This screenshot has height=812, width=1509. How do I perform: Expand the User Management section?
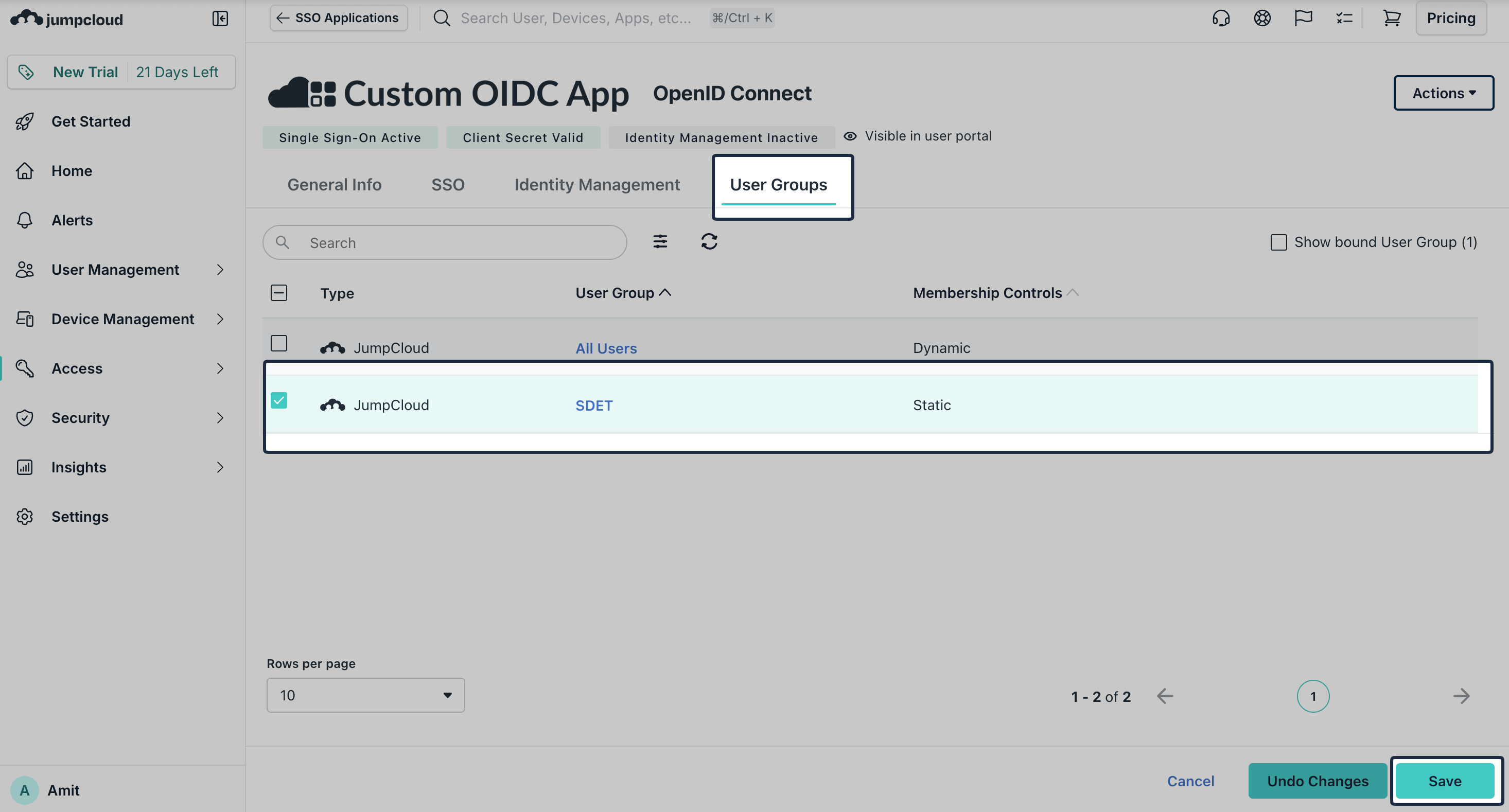115,270
